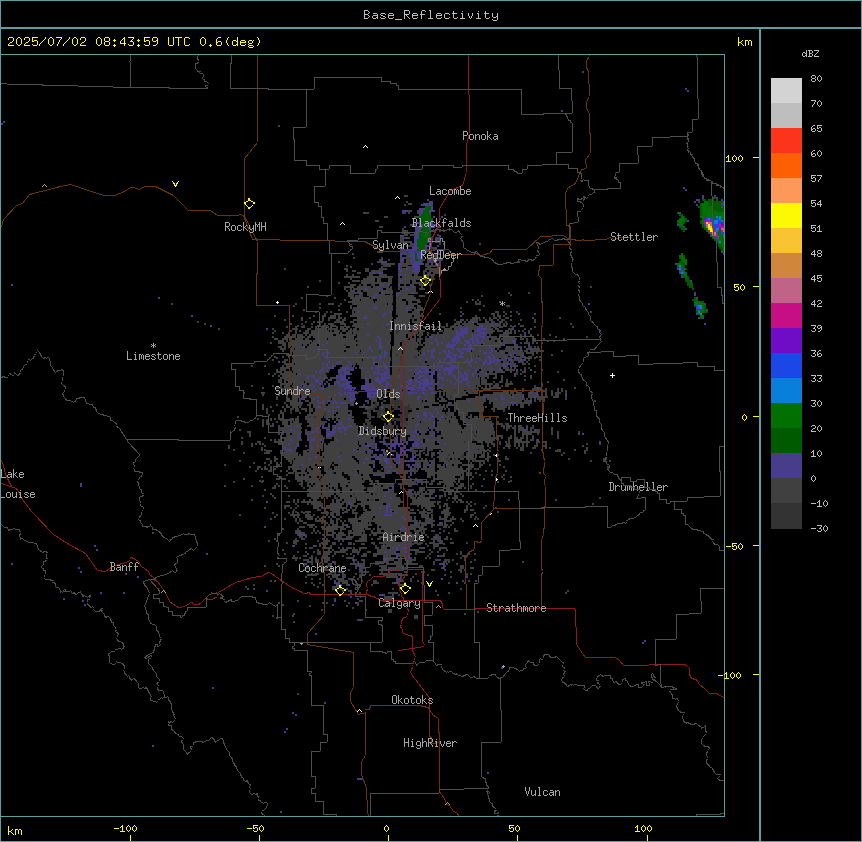Click the -50 tick on the right axis
Image resolution: width=862 pixels, height=842 pixels.
tap(734, 546)
